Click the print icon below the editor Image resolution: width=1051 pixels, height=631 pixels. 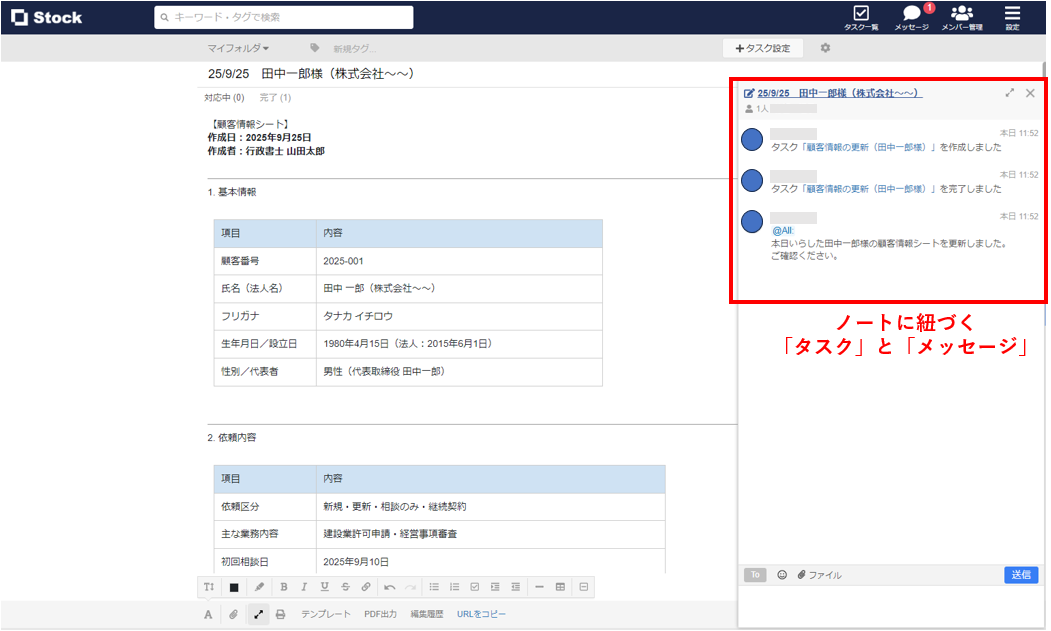tap(280, 612)
